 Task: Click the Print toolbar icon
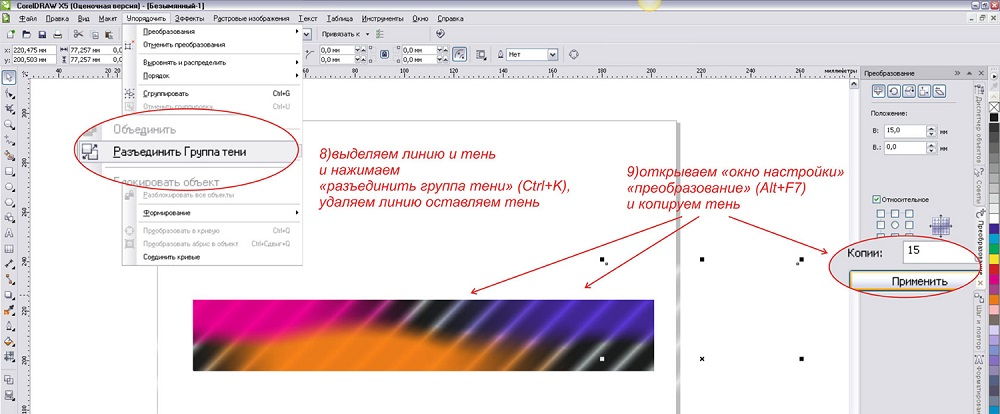(57, 34)
